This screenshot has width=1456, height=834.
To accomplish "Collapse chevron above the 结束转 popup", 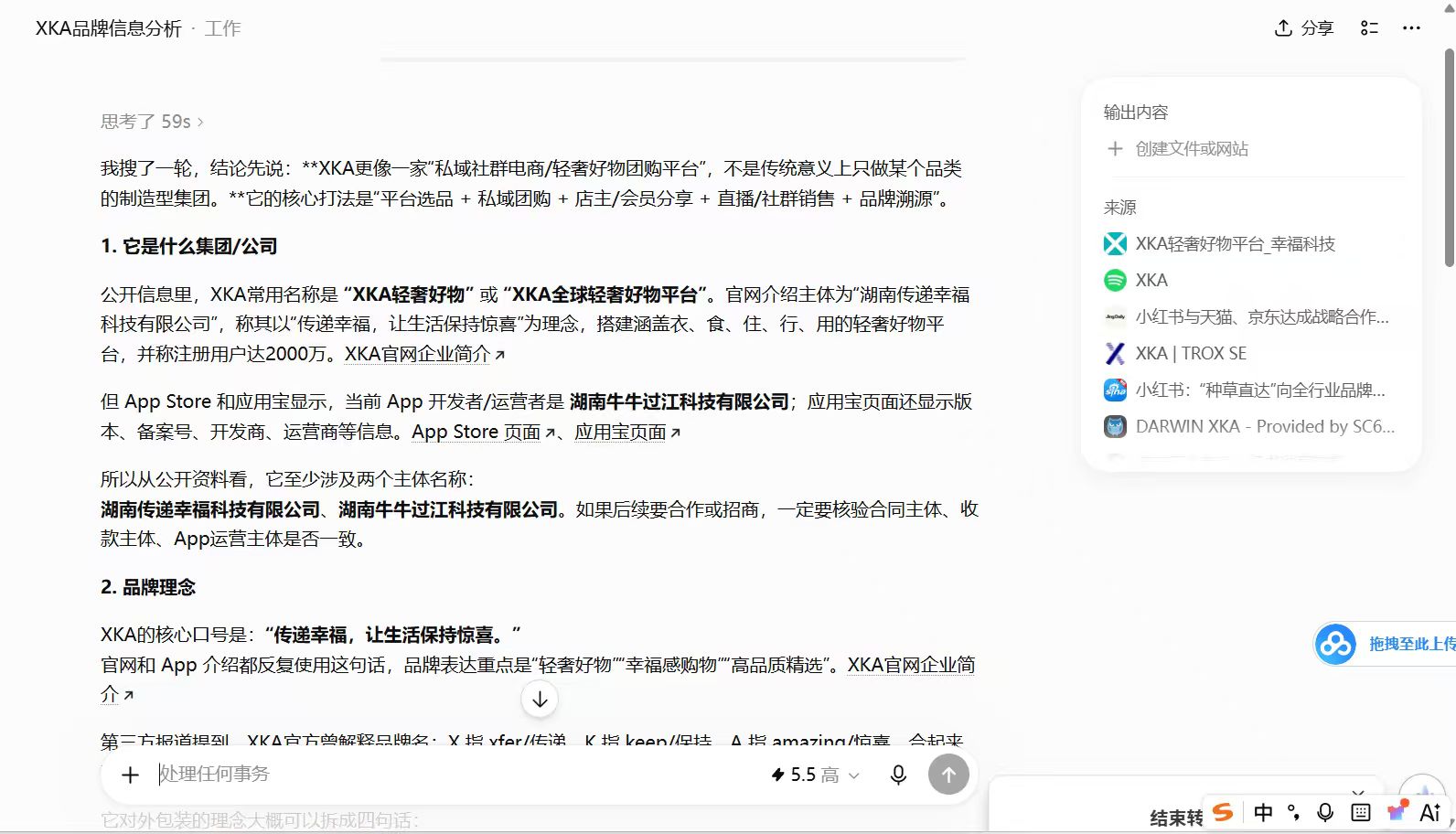I will coord(1358,792).
